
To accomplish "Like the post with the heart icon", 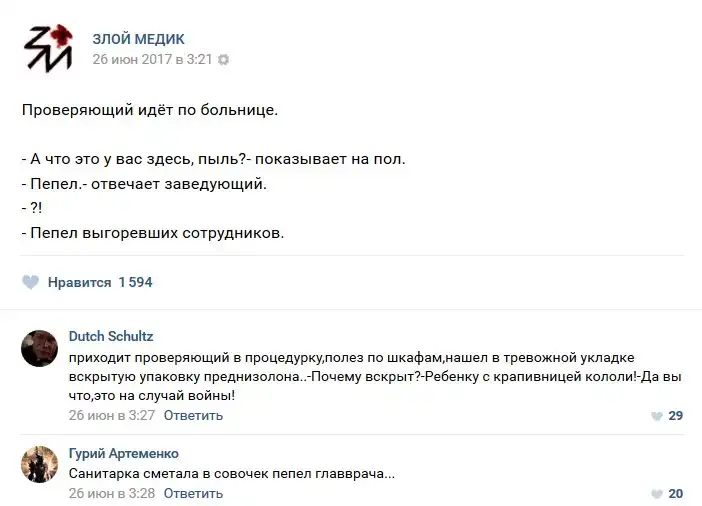I will tap(31, 282).
